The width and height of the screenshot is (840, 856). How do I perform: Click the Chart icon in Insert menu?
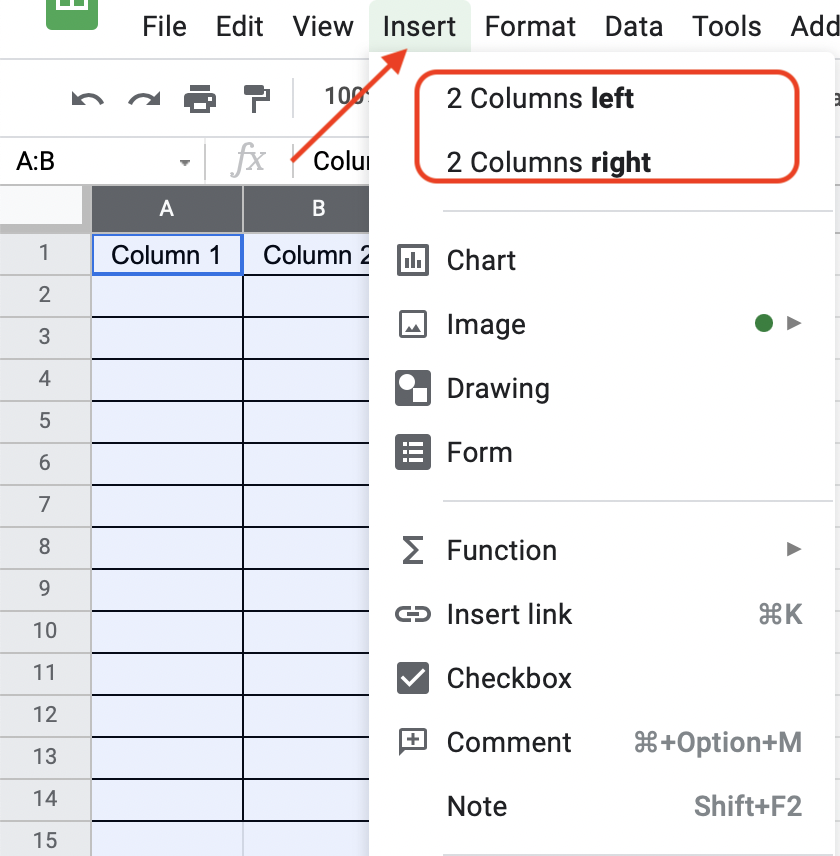click(x=413, y=260)
